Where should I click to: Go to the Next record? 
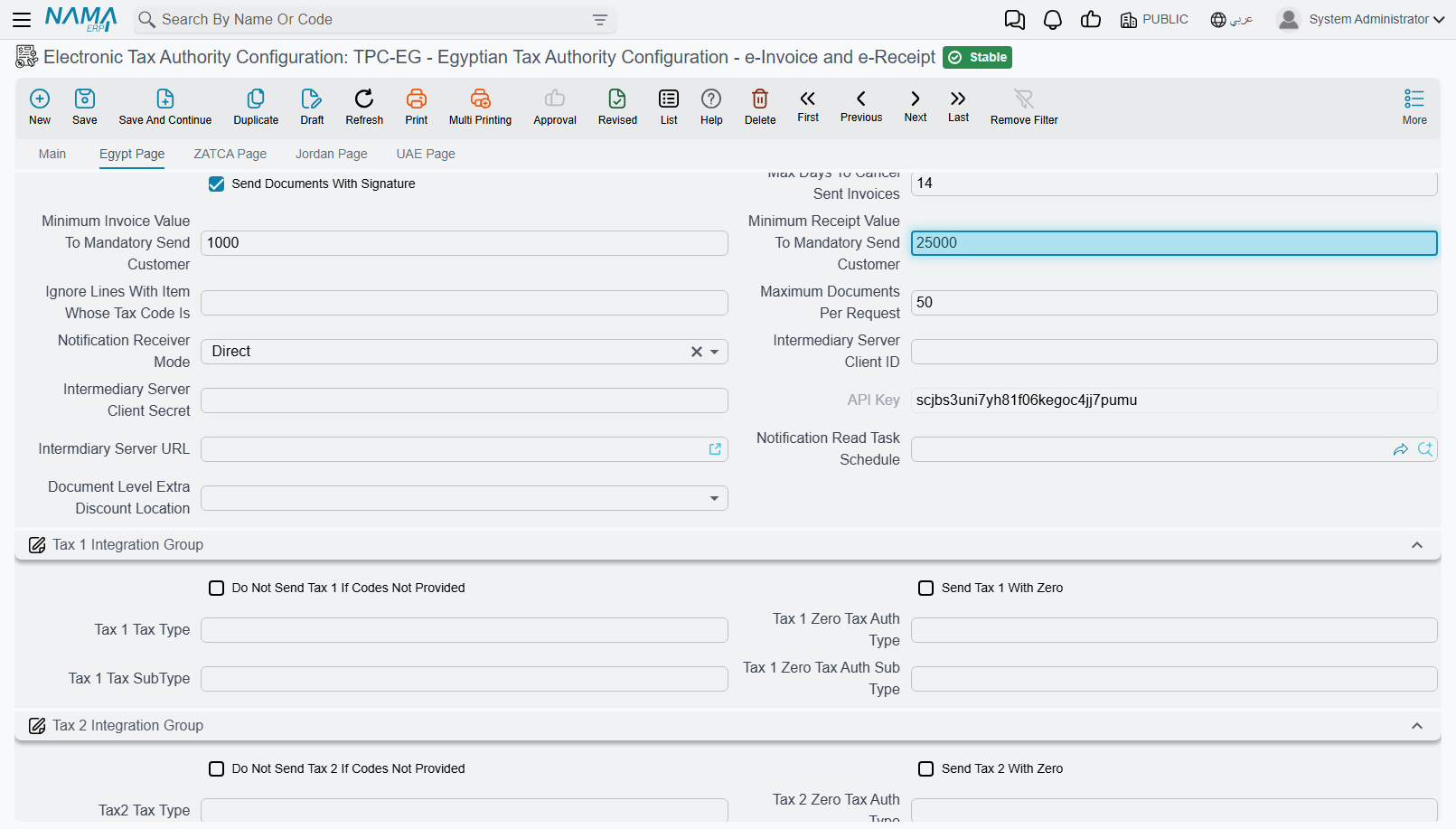[916, 99]
